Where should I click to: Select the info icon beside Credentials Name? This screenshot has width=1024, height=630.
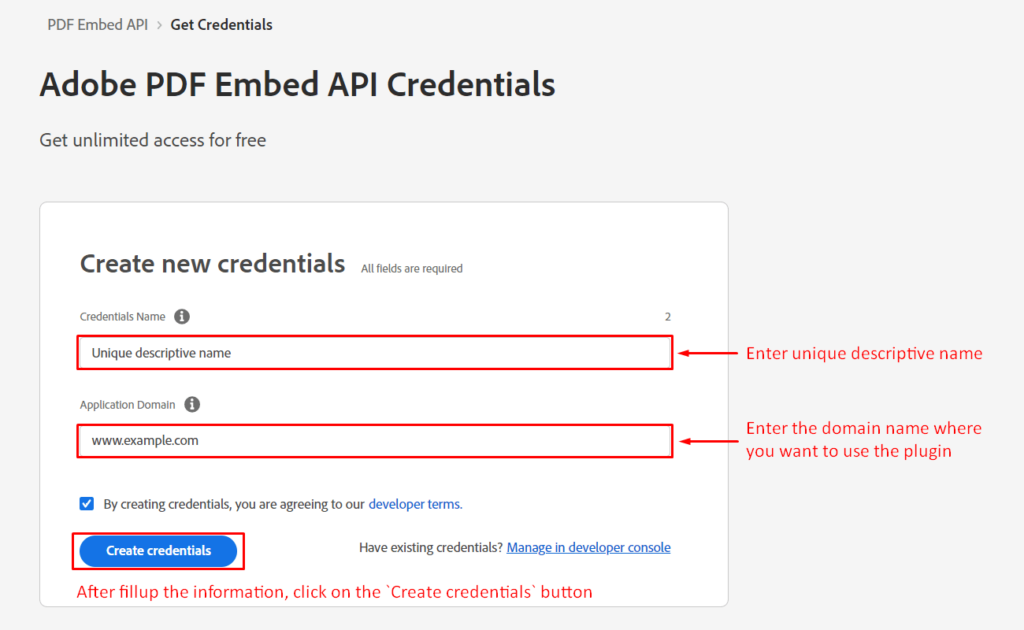coord(181,316)
